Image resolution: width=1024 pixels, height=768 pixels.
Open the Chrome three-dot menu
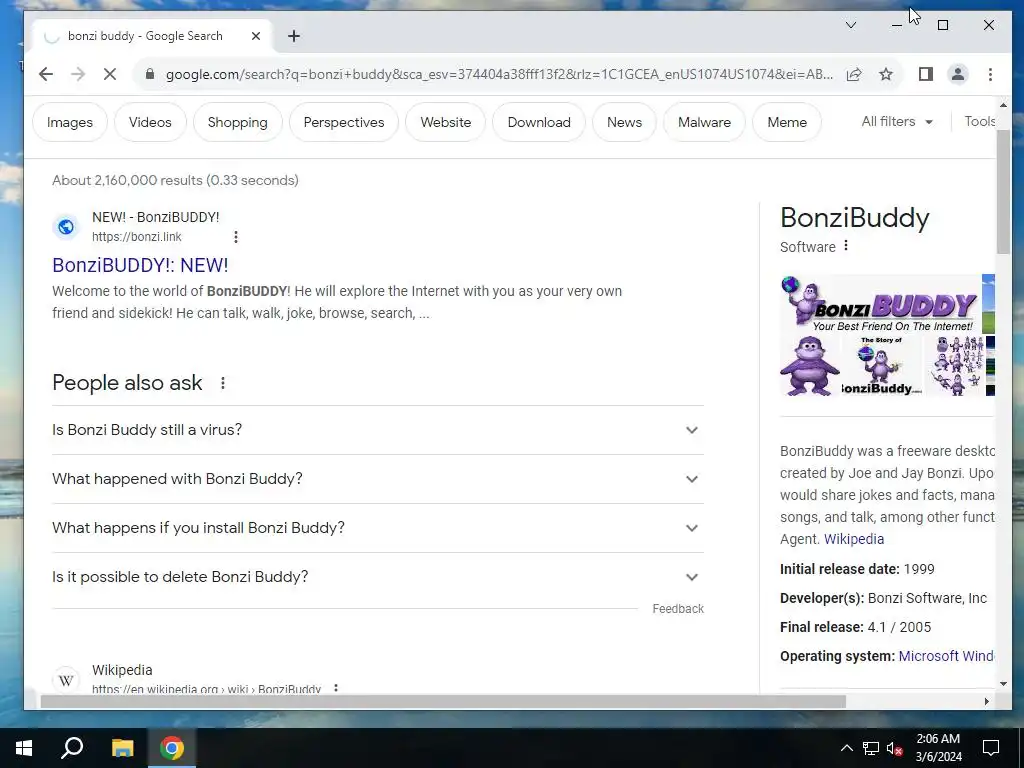coord(990,74)
